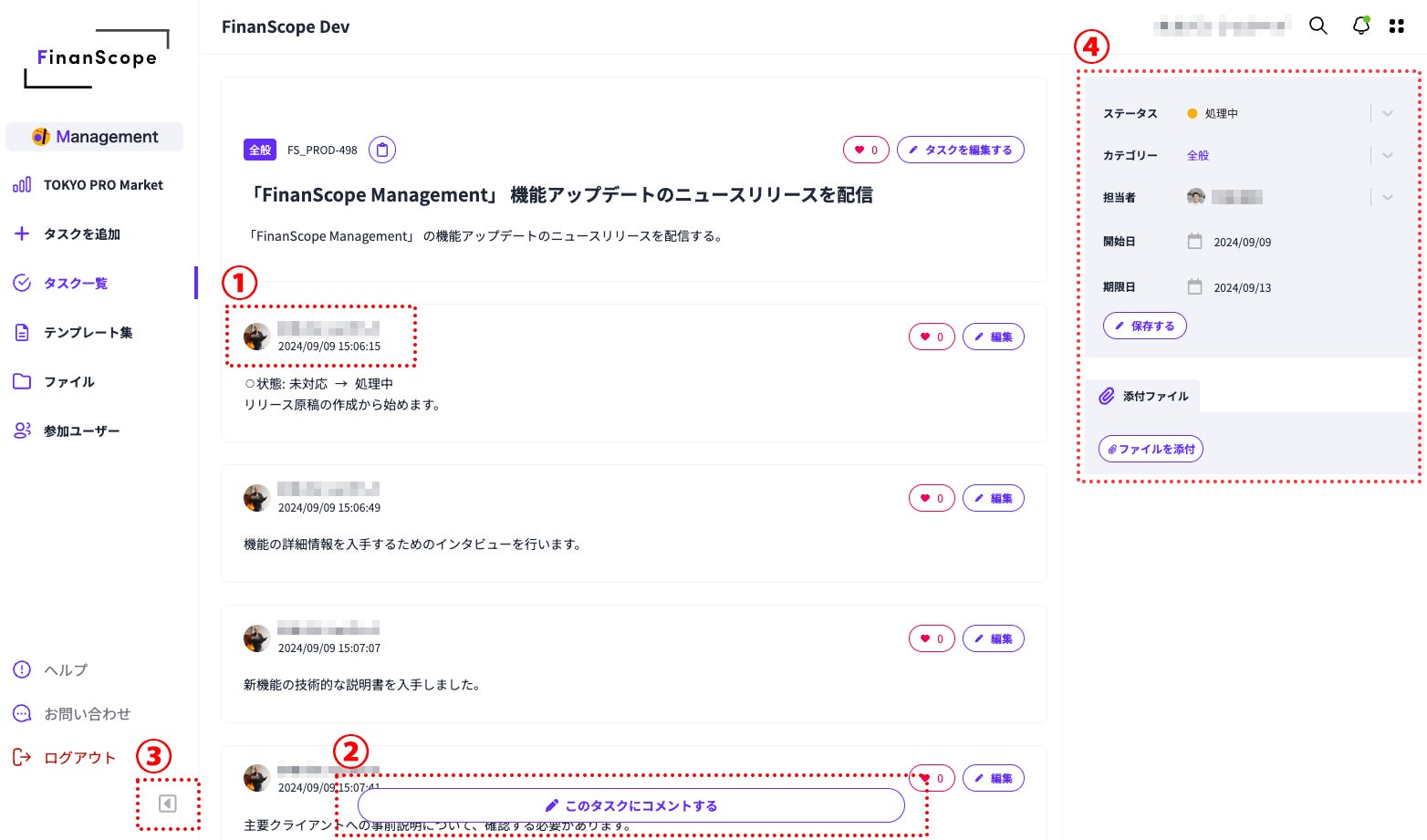Screen dimensions: 1427x840
Task: Click the search magnifier icon
Action: [1318, 26]
